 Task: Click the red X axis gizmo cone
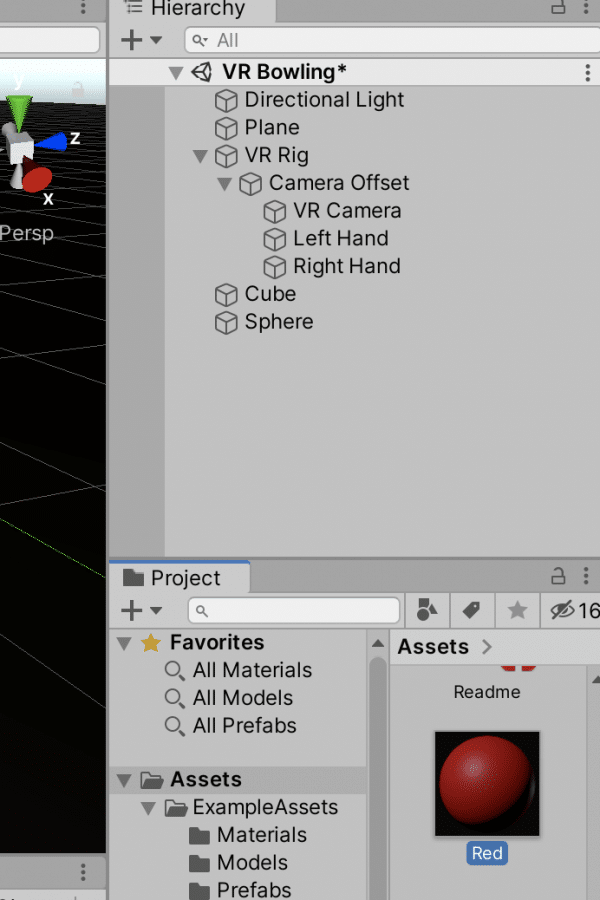pyautogui.click(x=36, y=176)
